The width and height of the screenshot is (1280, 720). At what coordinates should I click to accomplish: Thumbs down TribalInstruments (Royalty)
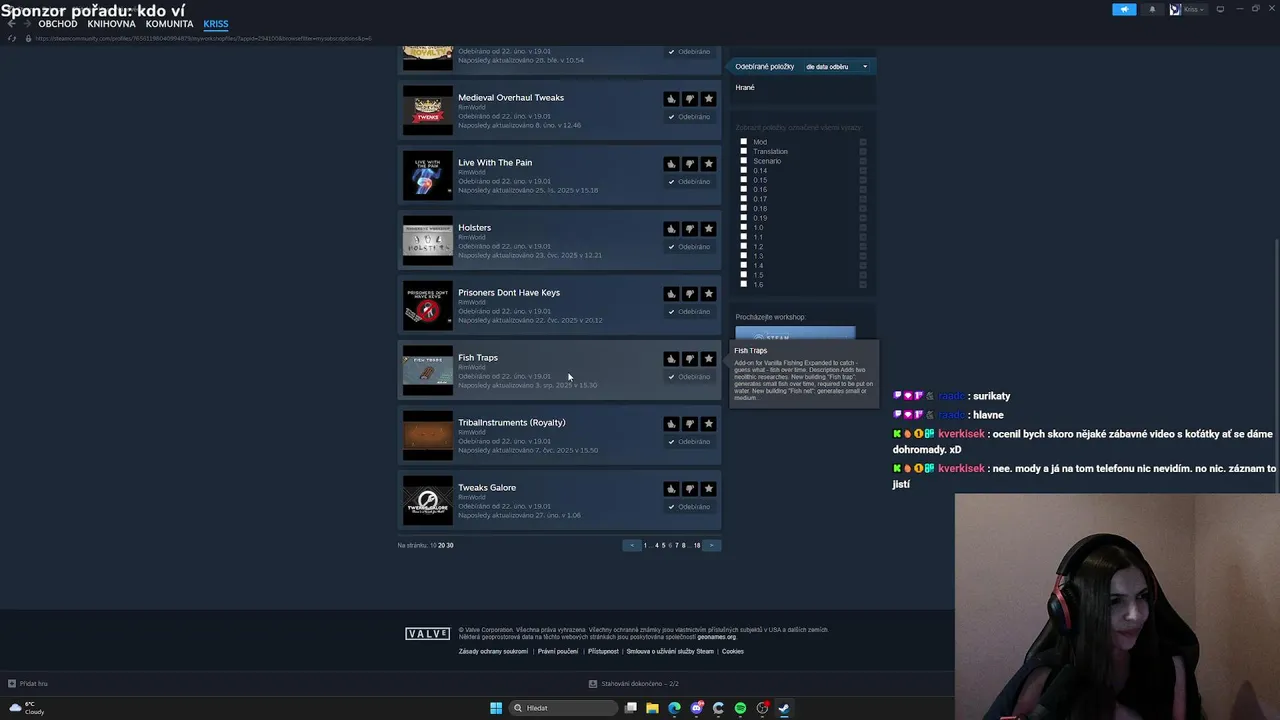coord(690,424)
